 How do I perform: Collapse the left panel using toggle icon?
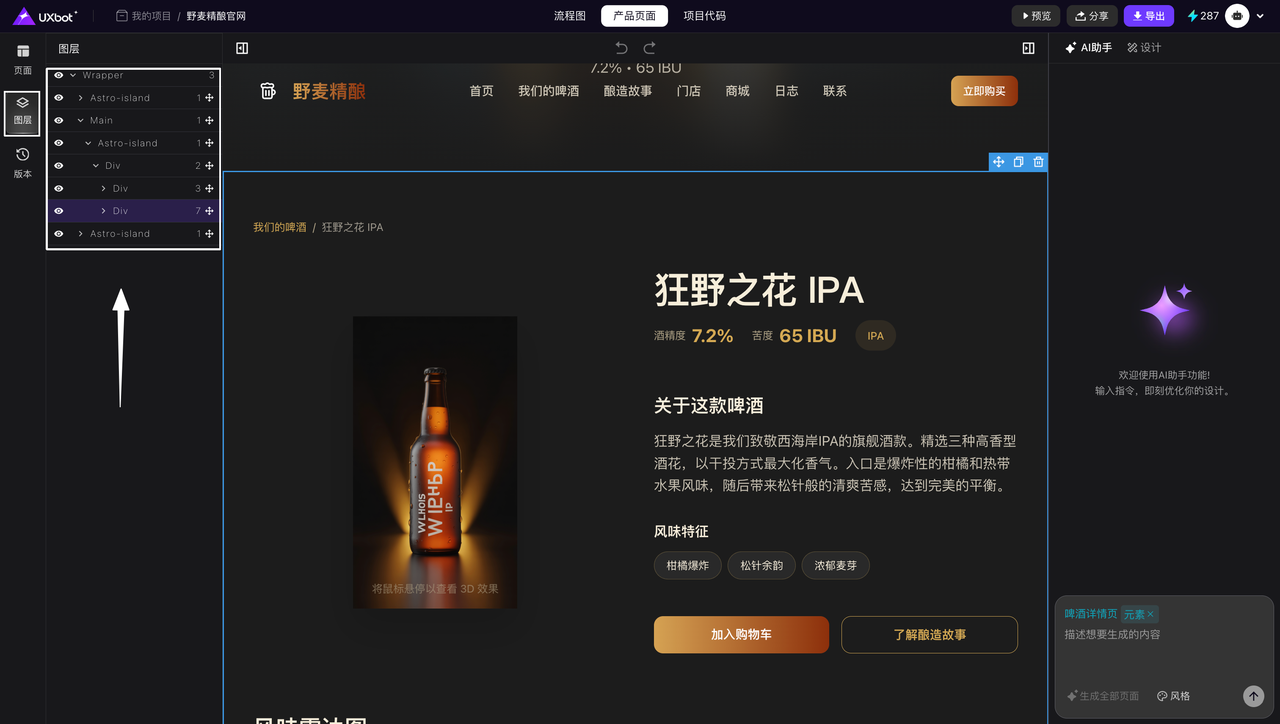(x=242, y=48)
